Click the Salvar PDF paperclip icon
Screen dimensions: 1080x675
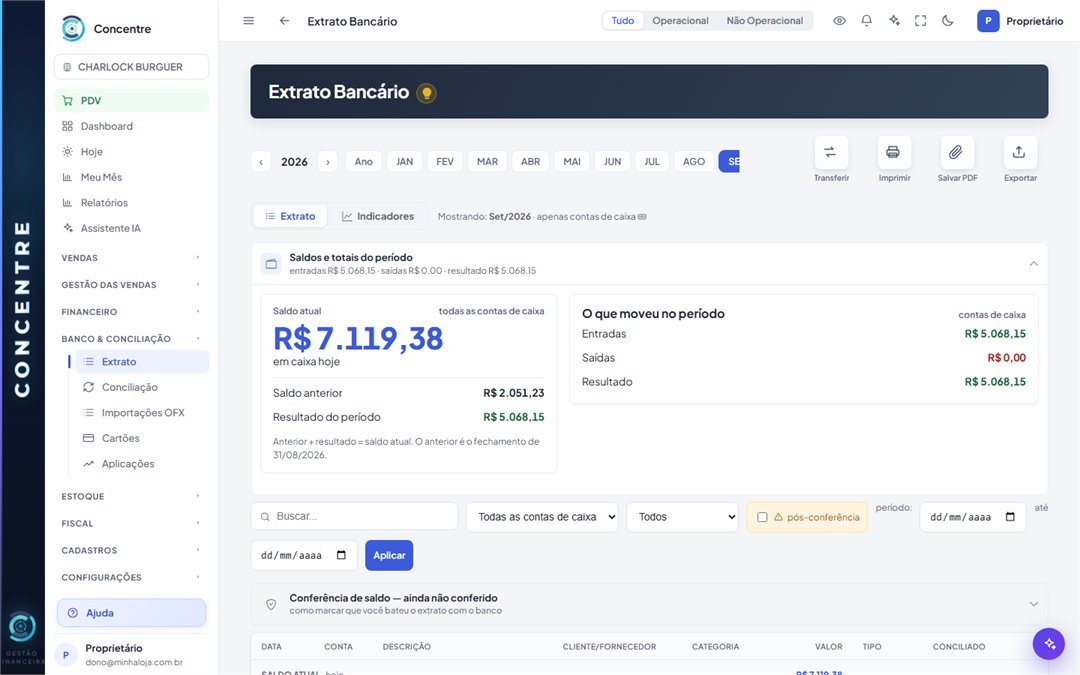[957, 152]
